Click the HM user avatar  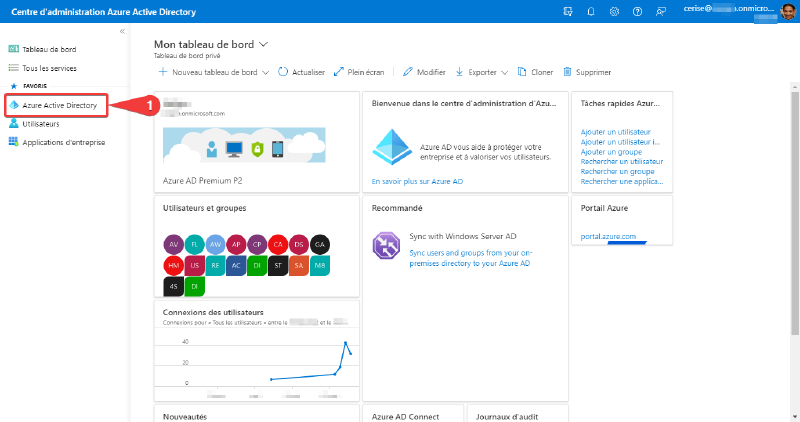tap(173, 265)
